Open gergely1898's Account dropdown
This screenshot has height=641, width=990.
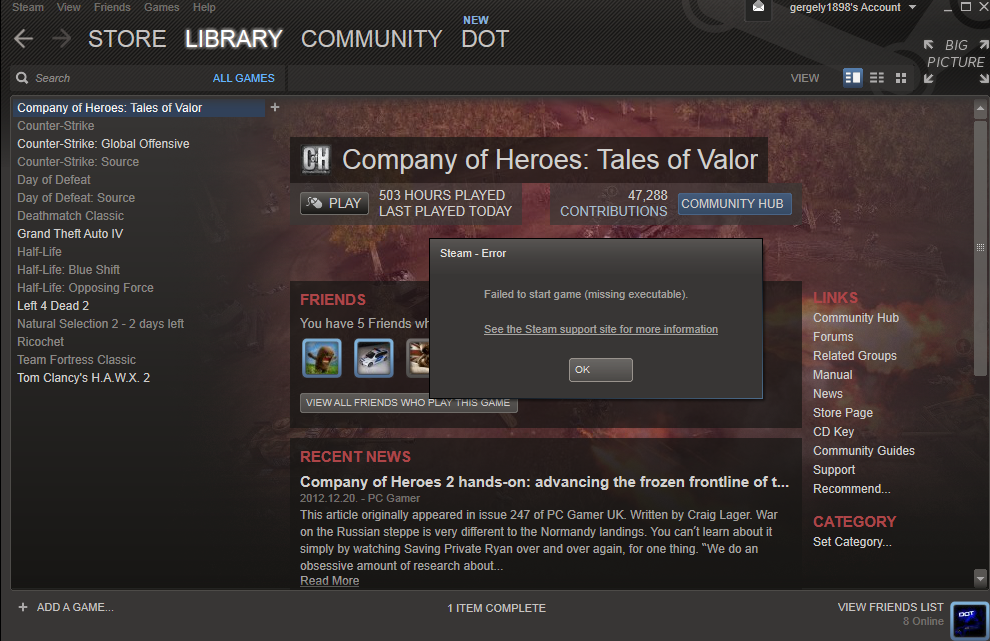[x=852, y=8]
